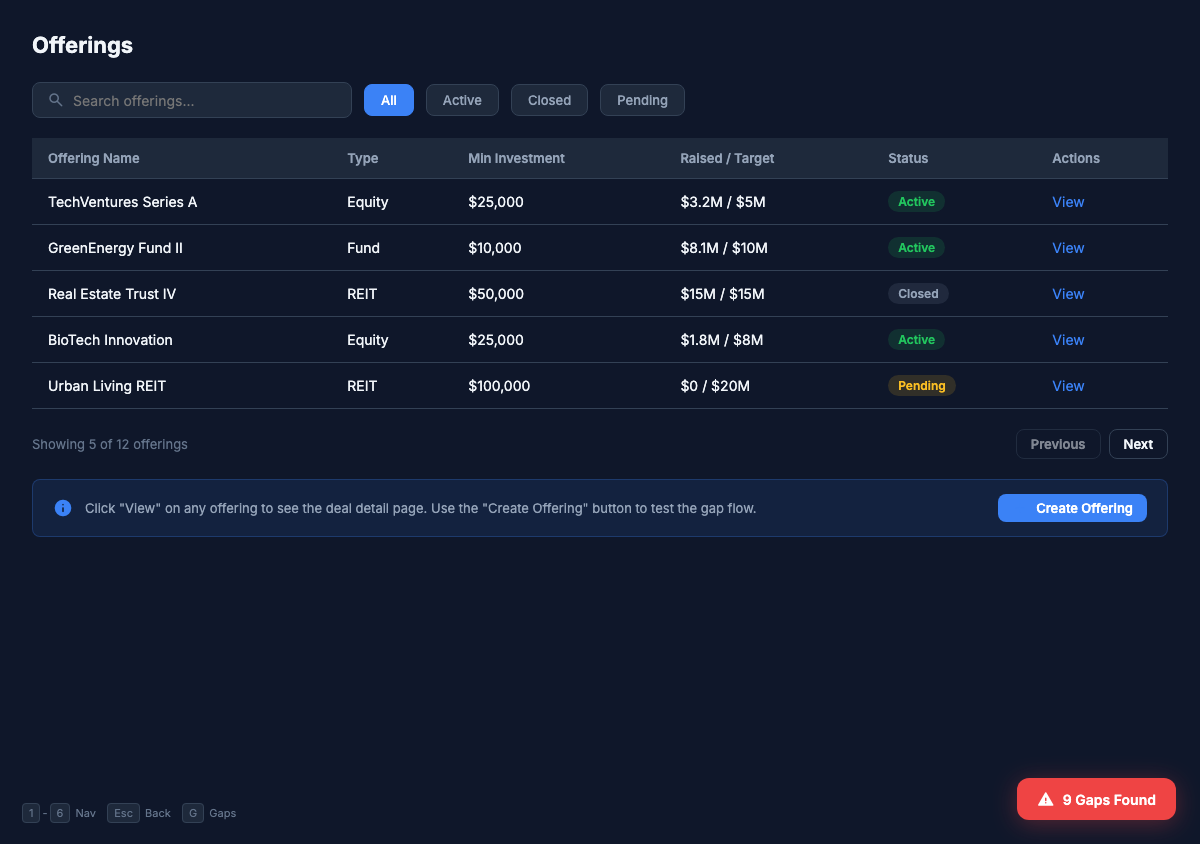Open View for BioTech Innovation
1200x844 pixels.
tap(1068, 339)
